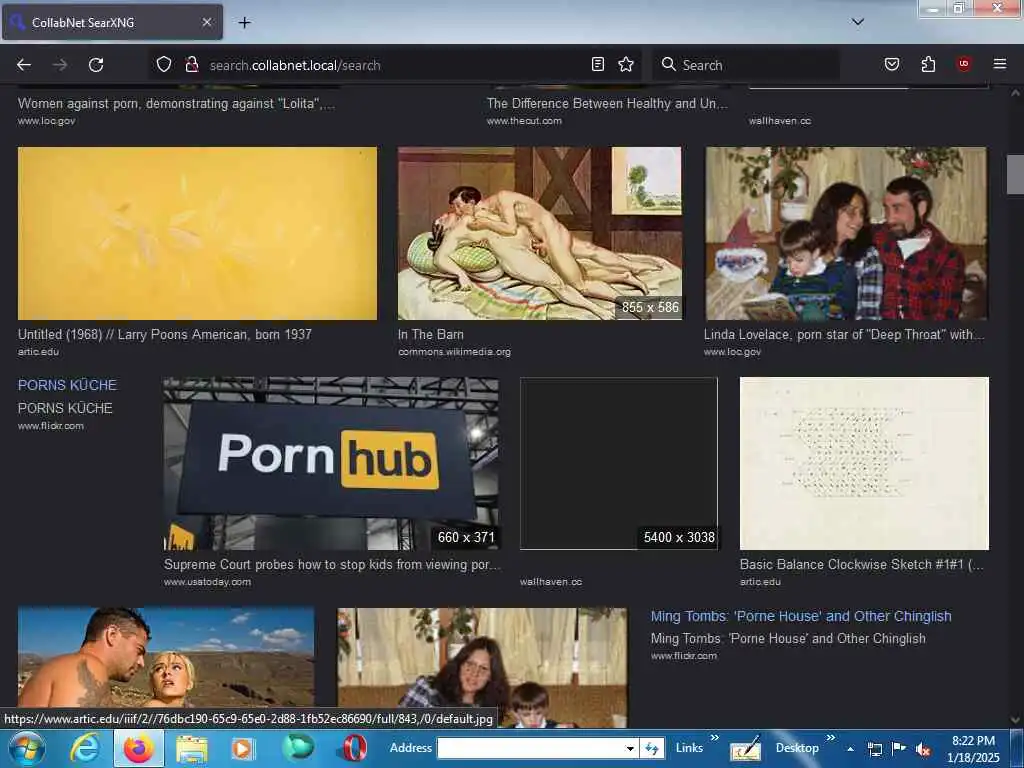Screen dimensions: 1024x768
Task: Open the Windows Start menu orb
Action: click(26, 748)
